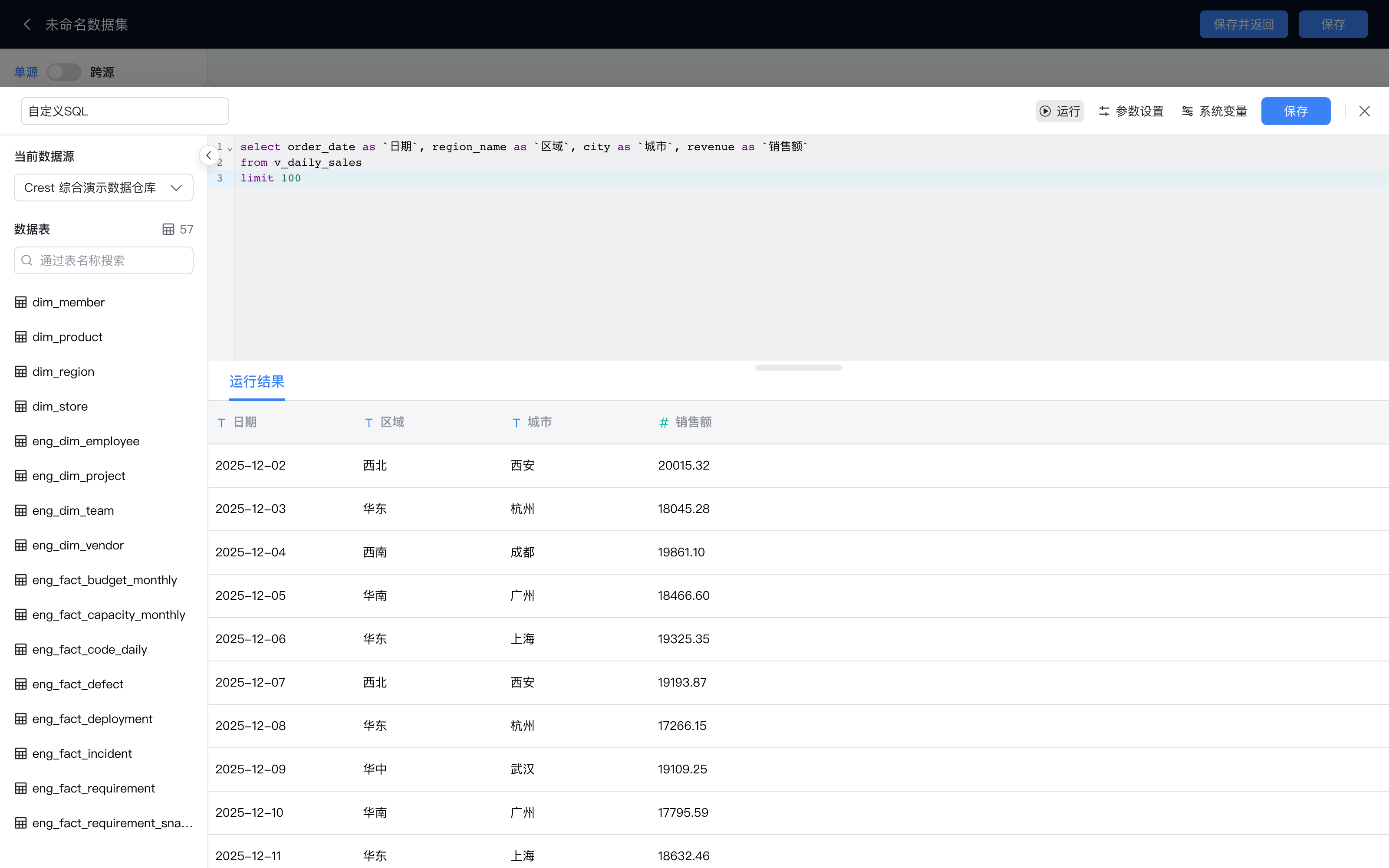Image resolution: width=1389 pixels, height=868 pixels.
Task: Click 保存并返回 in the top bar
Action: 1243,24
